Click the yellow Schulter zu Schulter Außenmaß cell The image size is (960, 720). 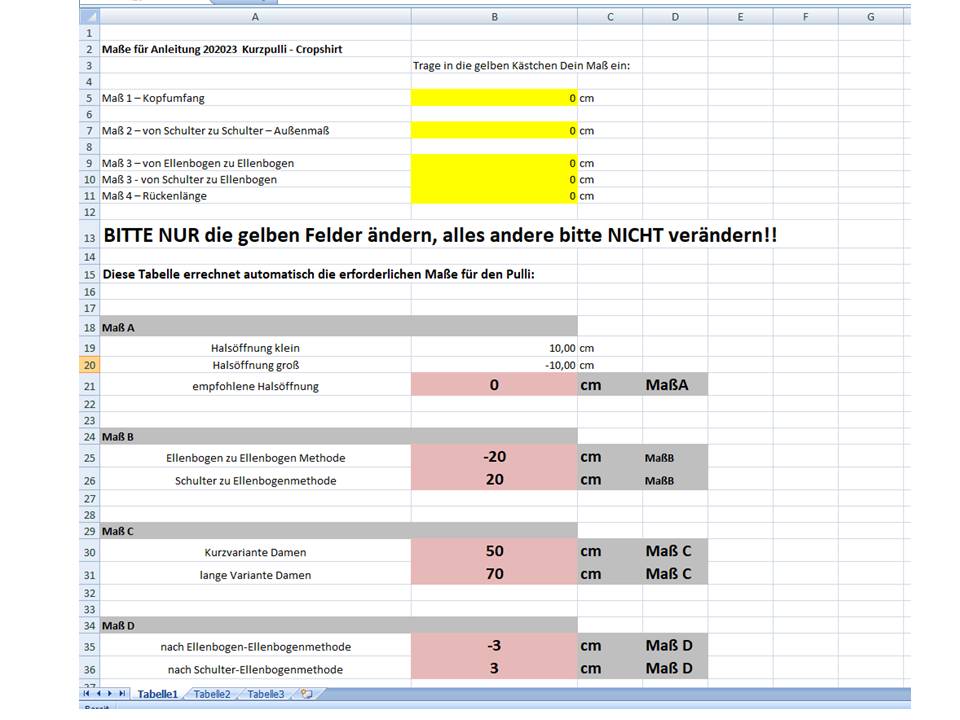[494, 130]
